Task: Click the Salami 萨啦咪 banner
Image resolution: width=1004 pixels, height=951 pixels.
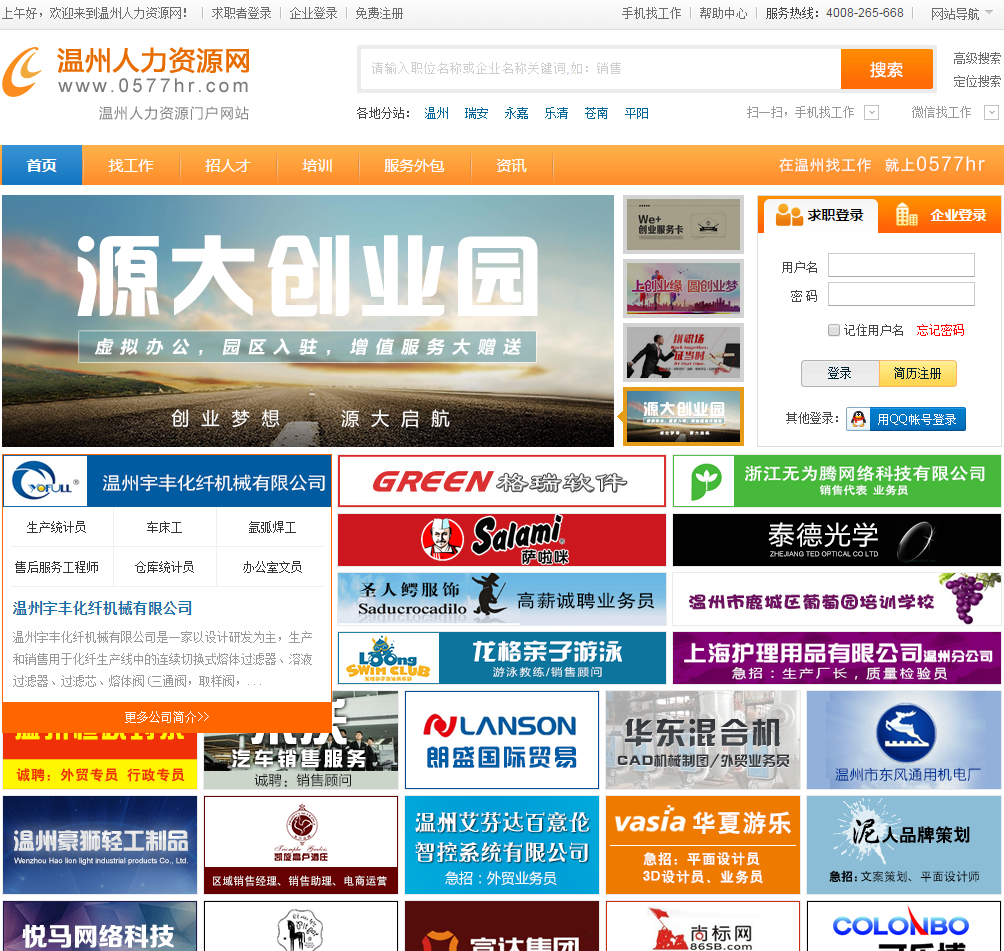Action: tap(501, 540)
